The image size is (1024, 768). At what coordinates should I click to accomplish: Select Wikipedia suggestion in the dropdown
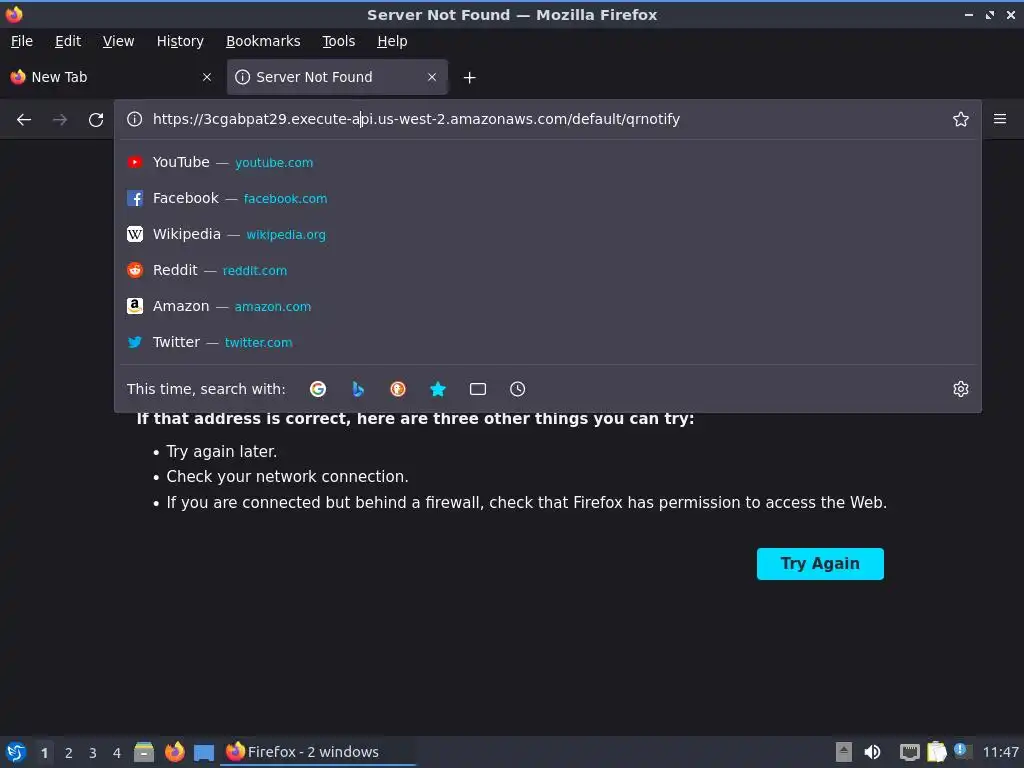[547, 234]
